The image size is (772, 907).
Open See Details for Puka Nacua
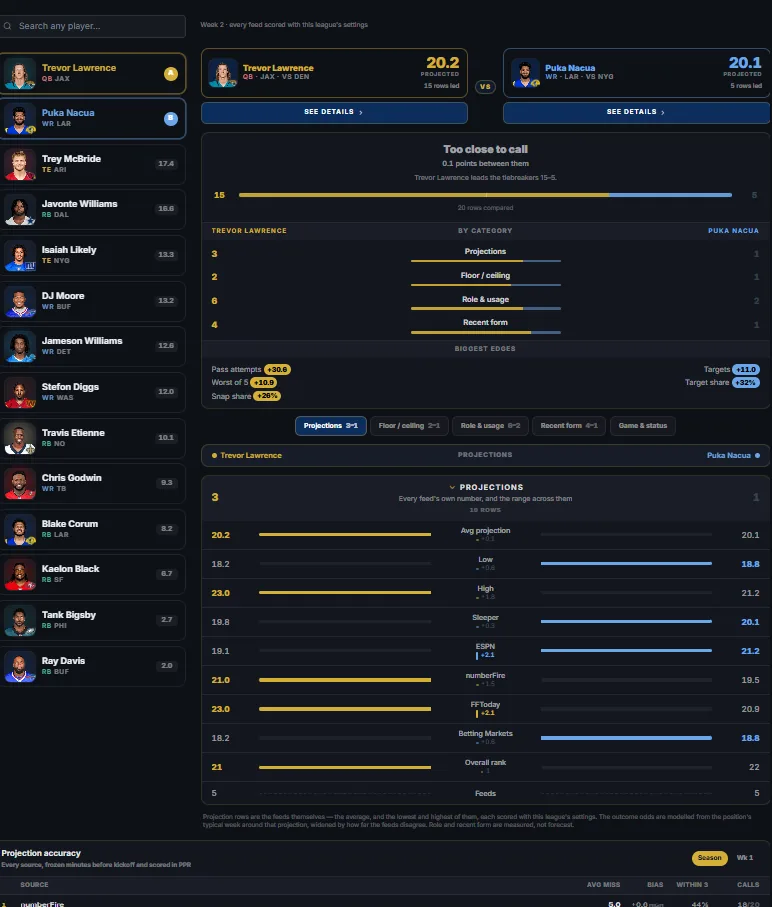636,112
